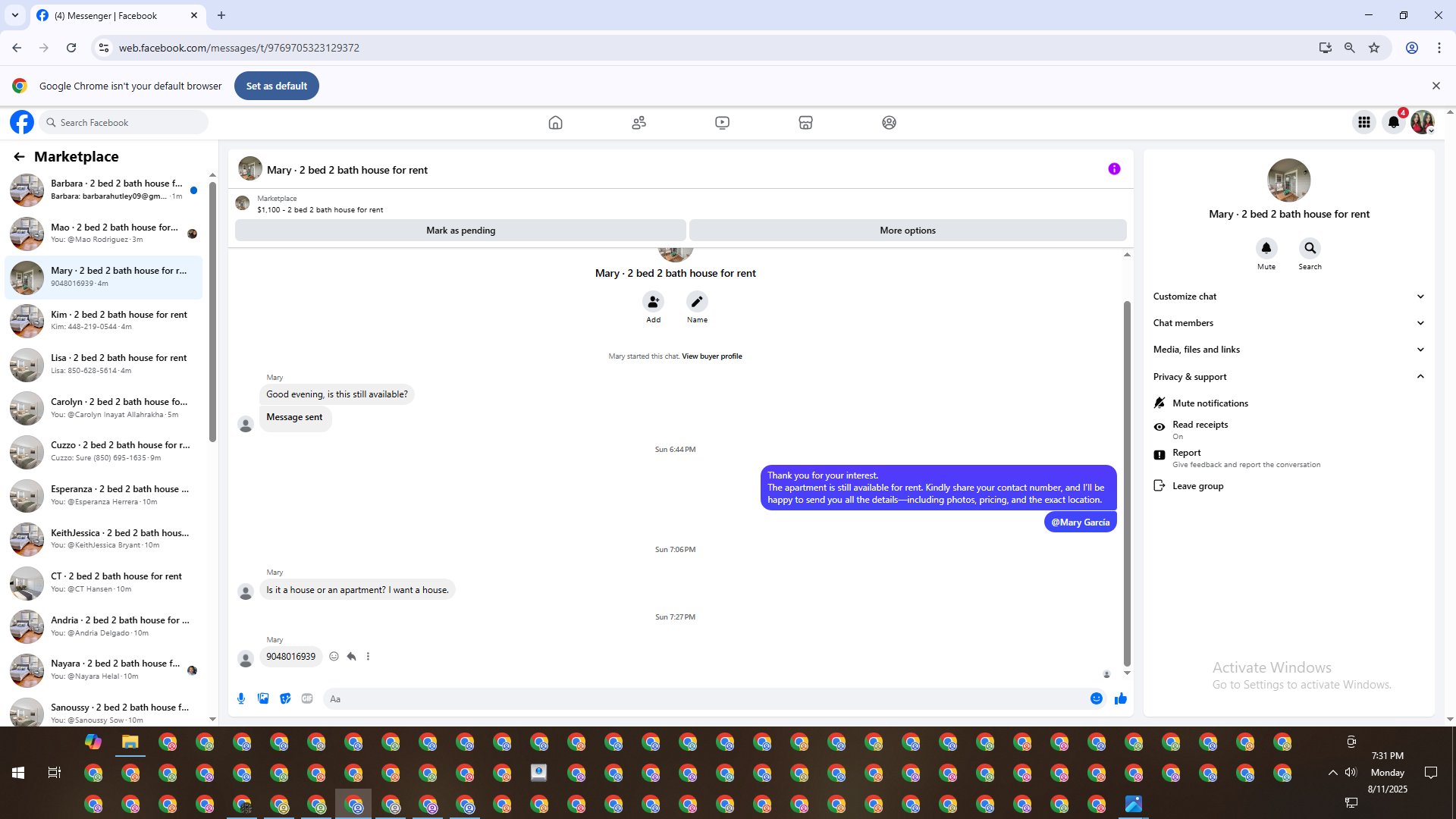Open Facebook notifications bell
Image resolution: width=1456 pixels, height=819 pixels.
click(x=1393, y=122)
